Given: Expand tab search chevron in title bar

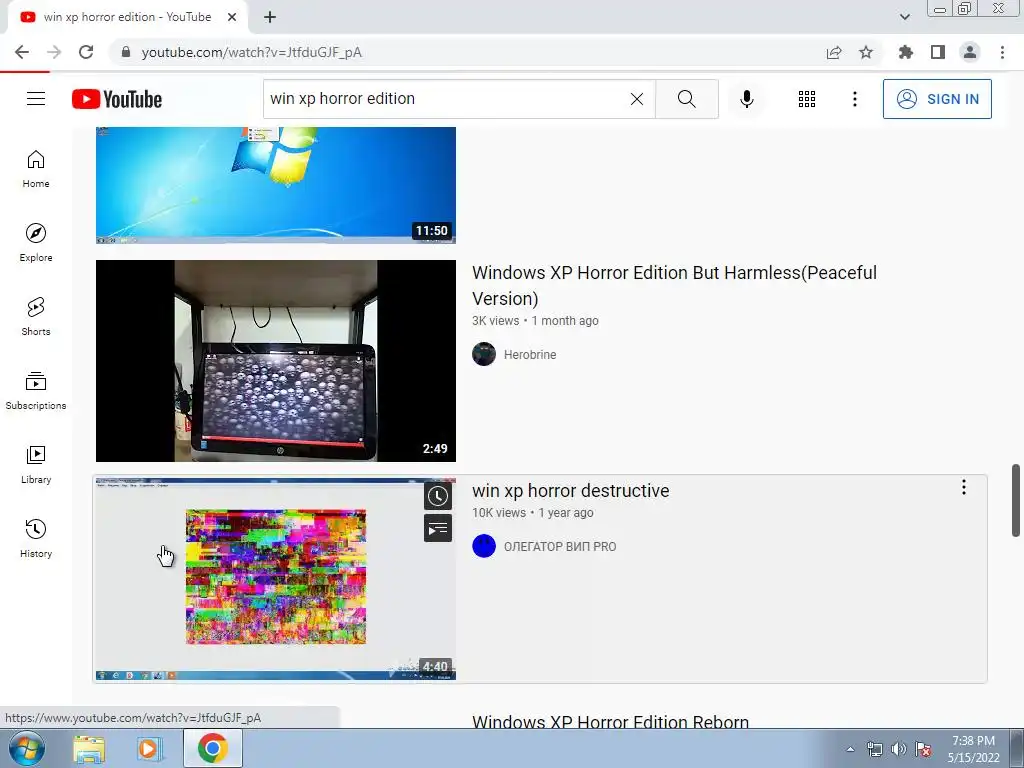Looking at the screenshot, I should point(904,17).
